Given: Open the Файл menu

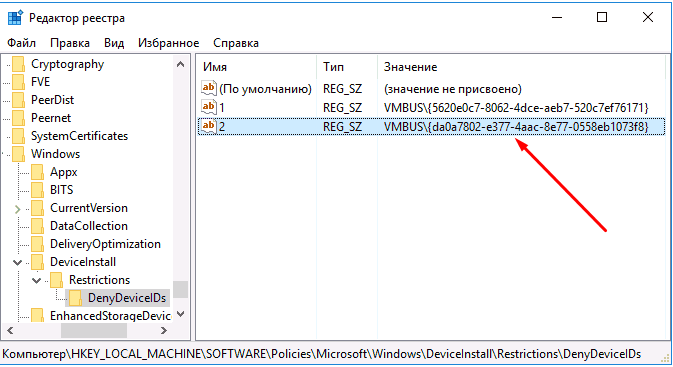Looking at the screenshot, I should (x=21, y=43).
